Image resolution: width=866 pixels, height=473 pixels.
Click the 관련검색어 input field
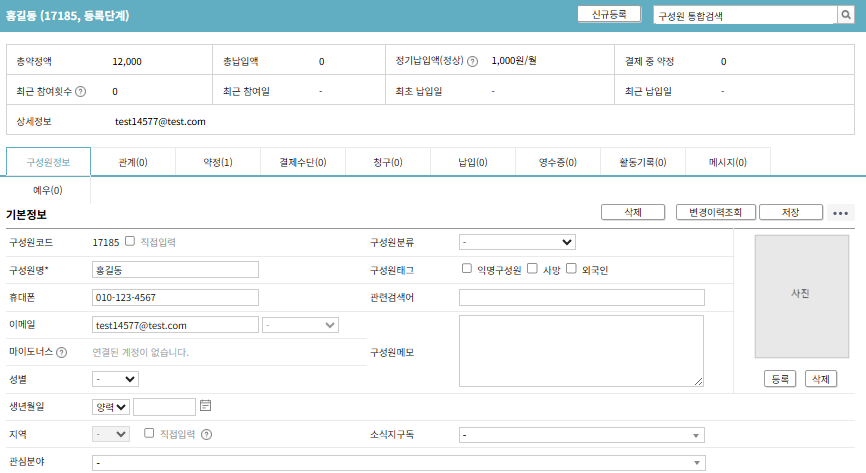click(x=582, y=297)
